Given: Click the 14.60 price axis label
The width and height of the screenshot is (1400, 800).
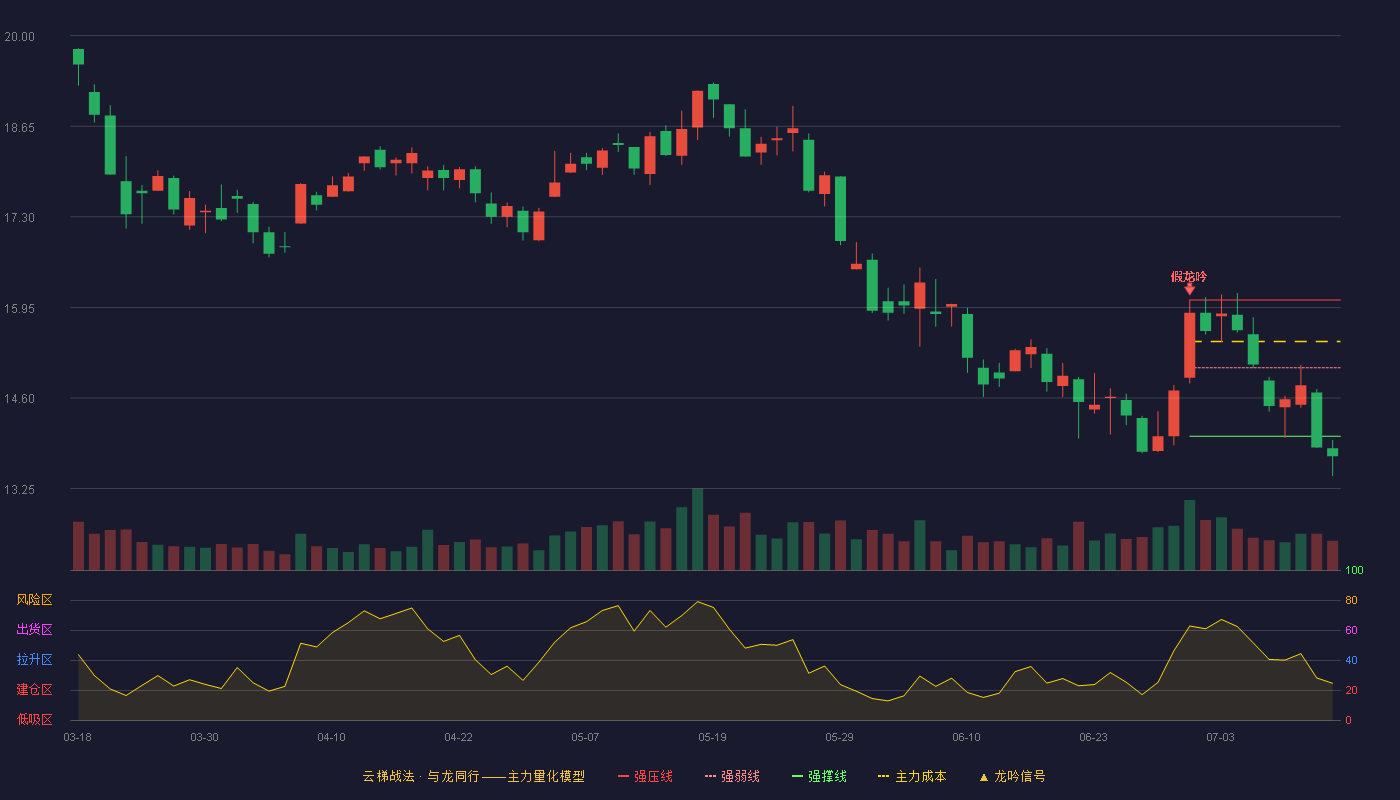Looking at the screenshot, I should coord(19,399).
